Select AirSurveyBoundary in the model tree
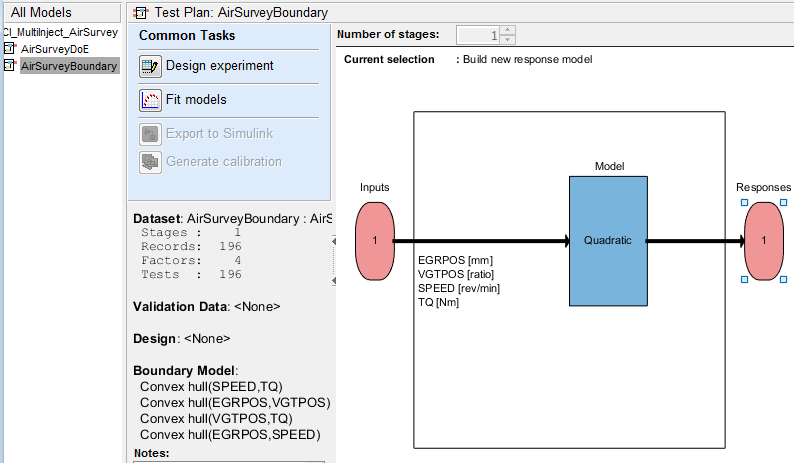 69,66
